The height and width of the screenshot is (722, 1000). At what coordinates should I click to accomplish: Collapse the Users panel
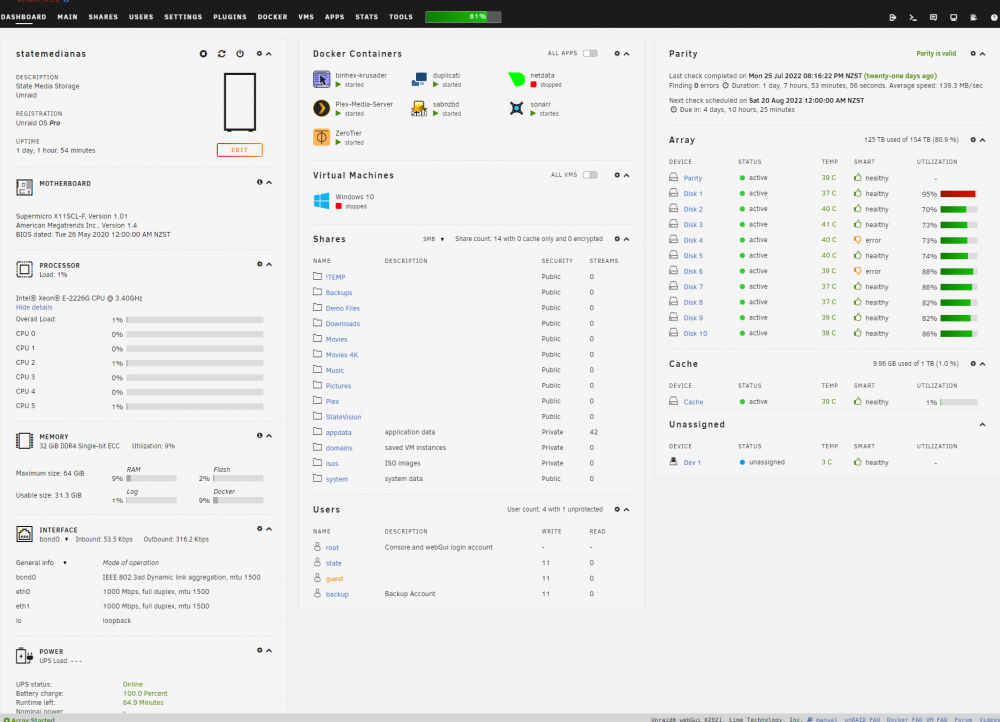point(626,509)
